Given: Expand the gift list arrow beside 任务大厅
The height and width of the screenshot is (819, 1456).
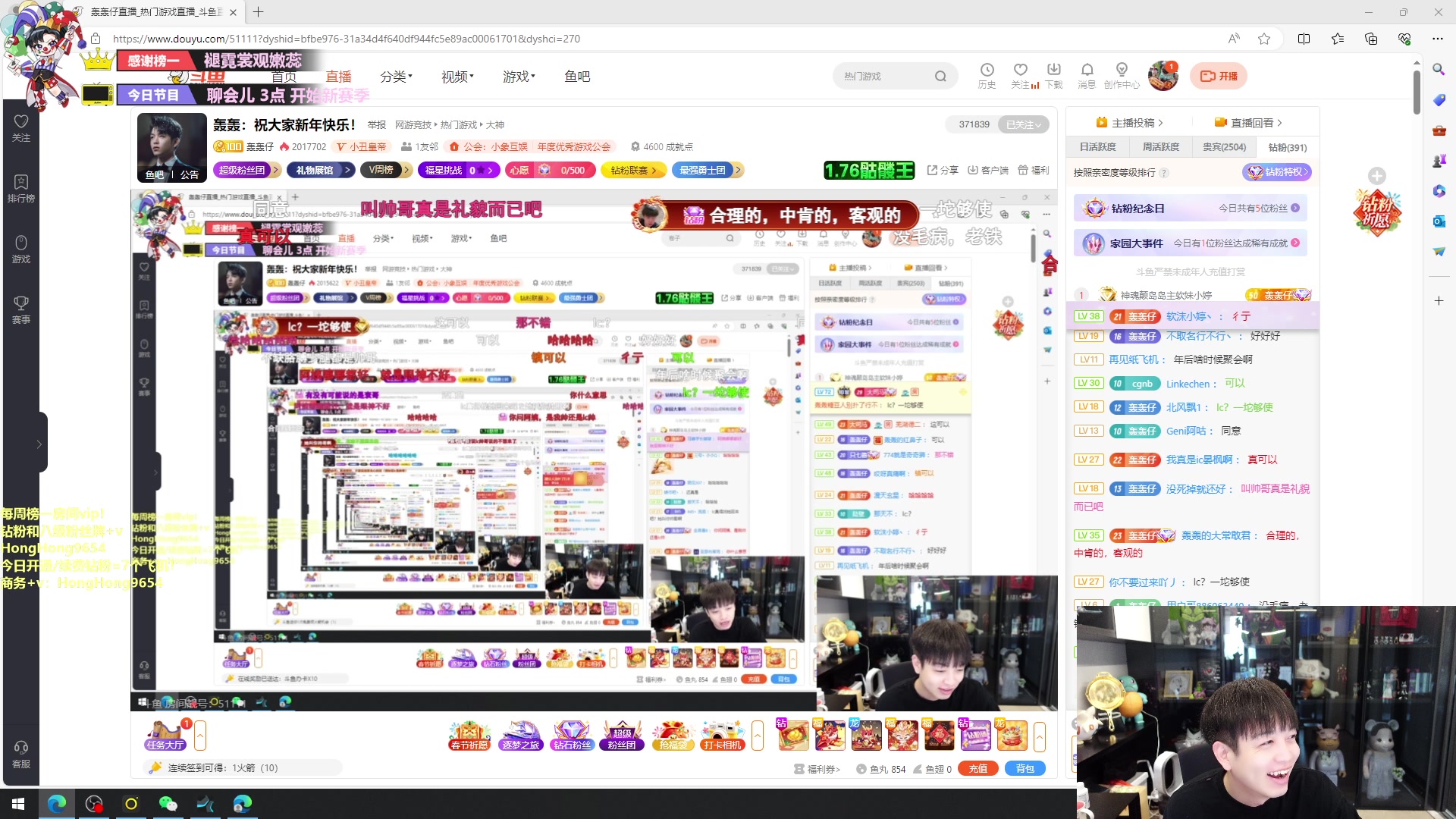Looking at the screenshot, I should pos(200,736).
